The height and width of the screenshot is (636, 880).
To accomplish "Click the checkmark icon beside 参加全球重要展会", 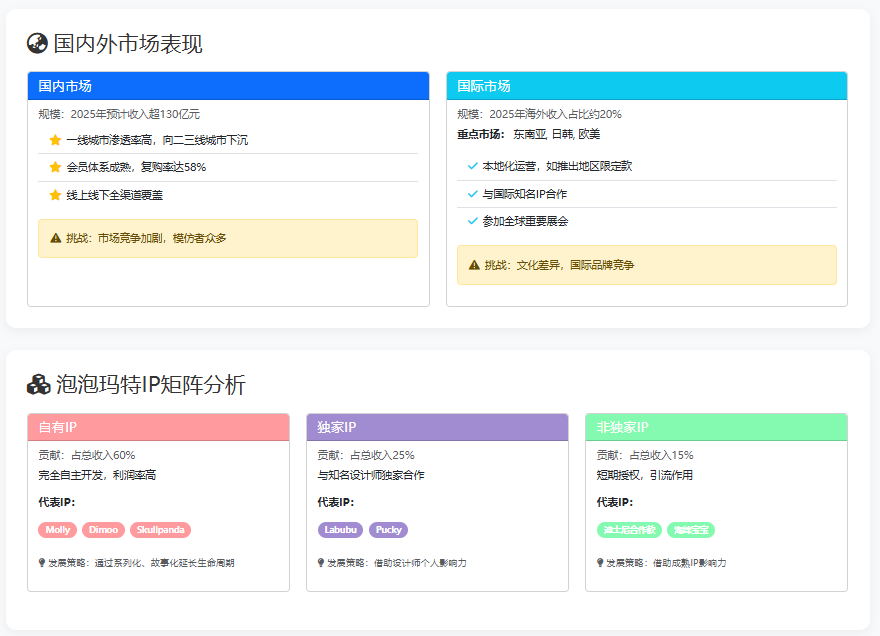I will click(x=473, y=221).
